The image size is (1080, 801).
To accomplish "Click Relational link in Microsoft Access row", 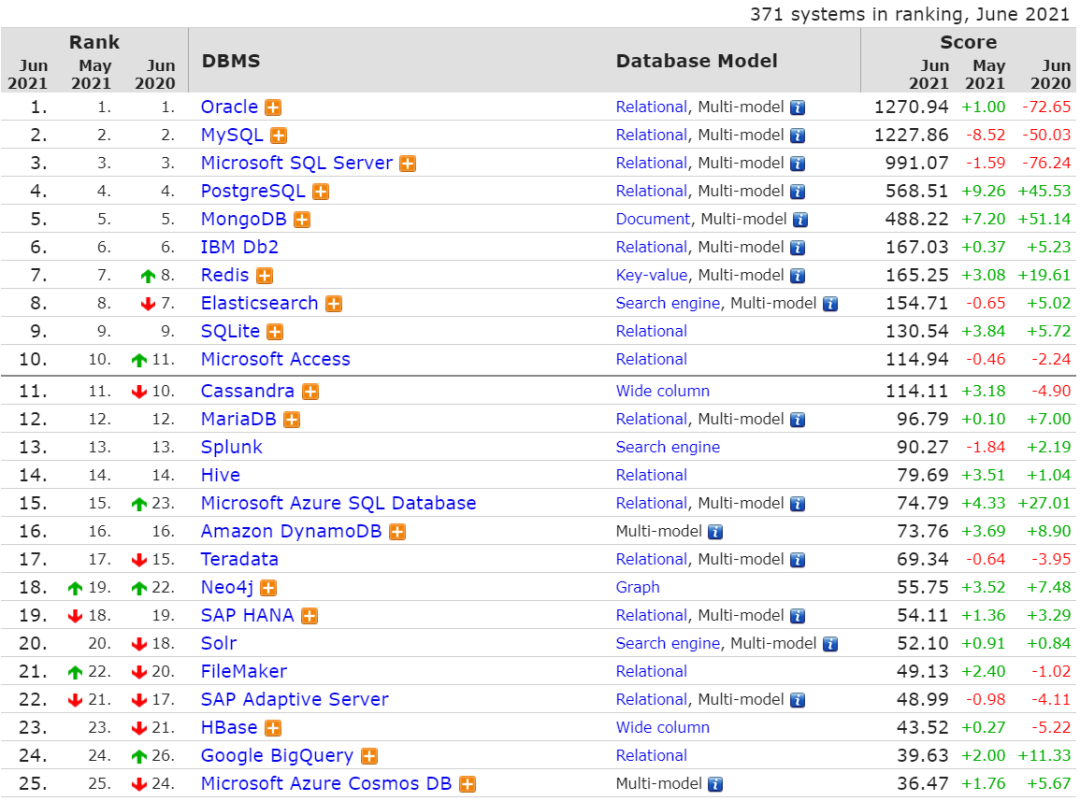I will point(652,360).
